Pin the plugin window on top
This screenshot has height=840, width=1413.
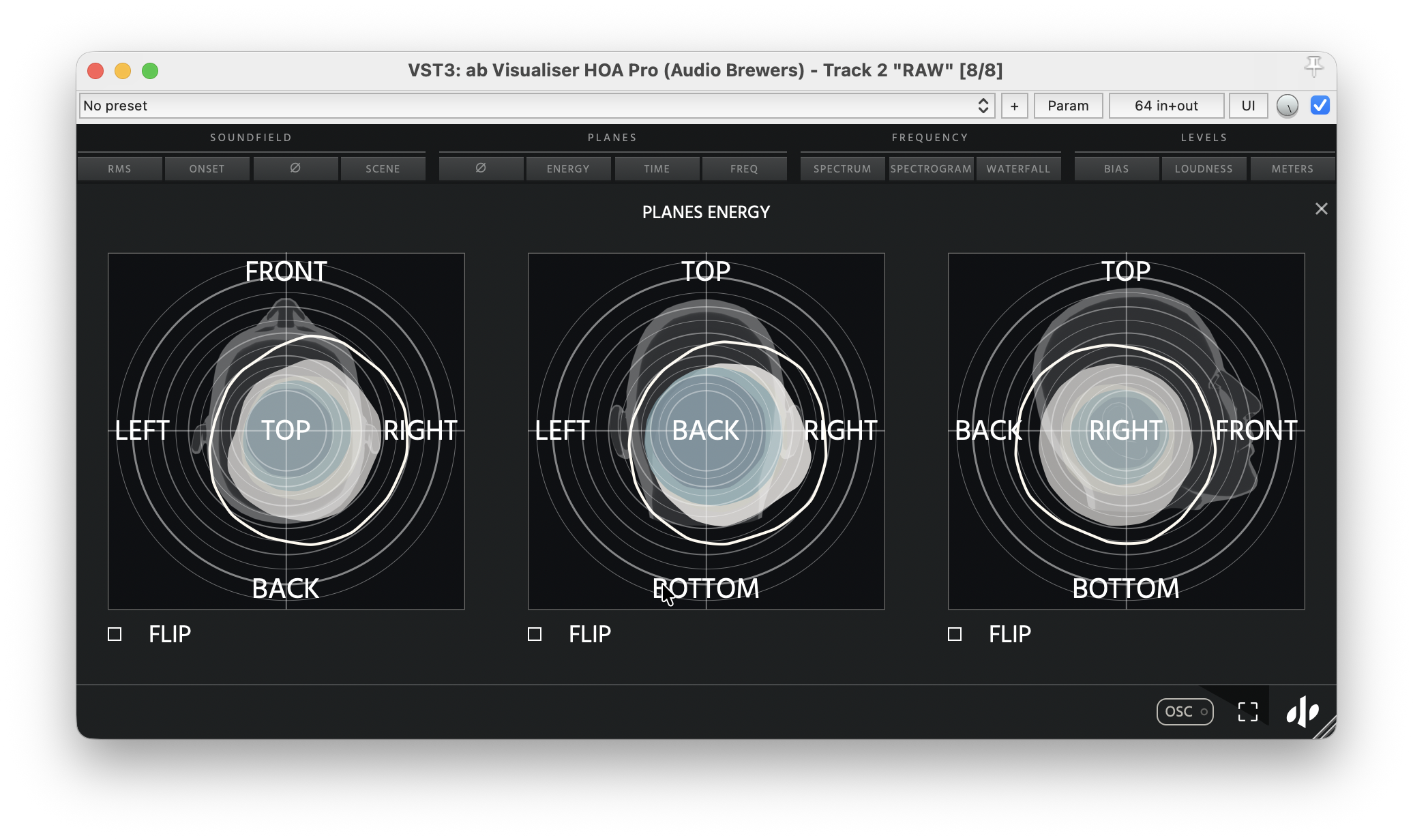(1314, 67)
